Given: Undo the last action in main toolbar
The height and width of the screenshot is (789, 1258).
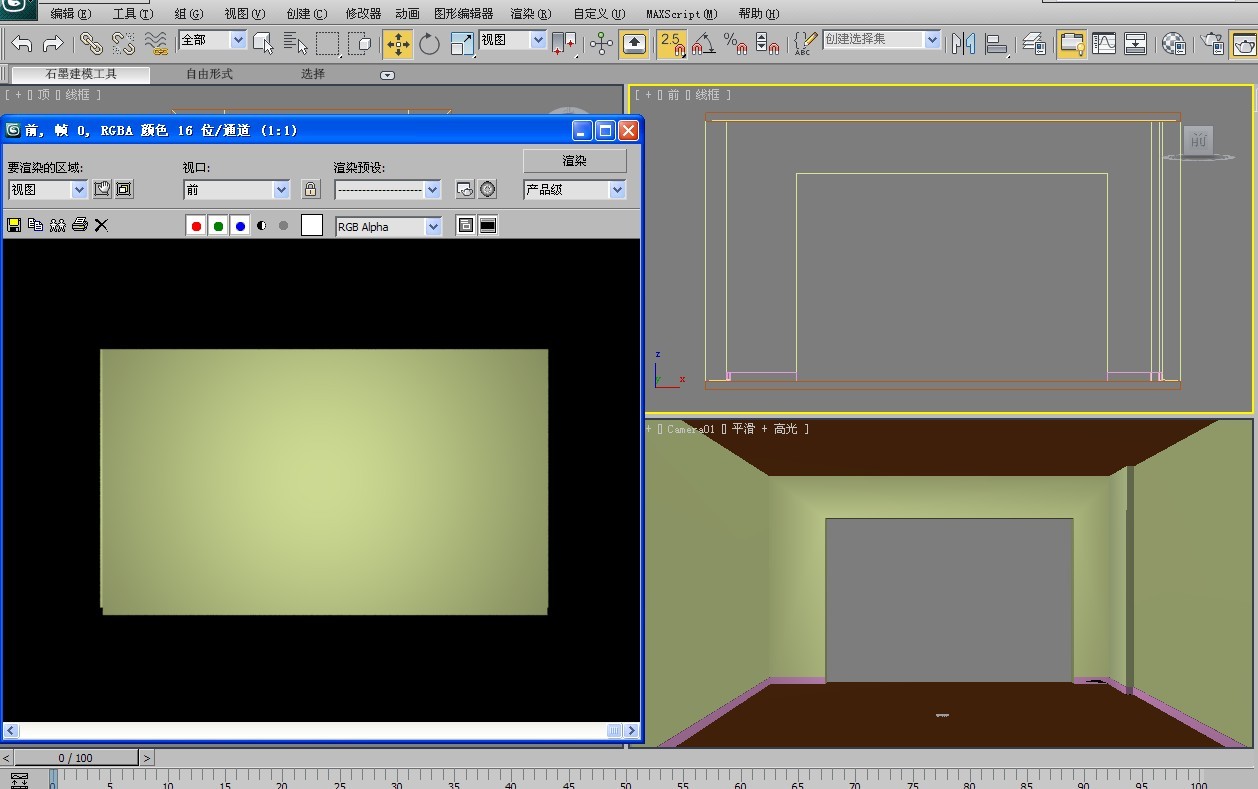Looking at the screenshot, I should point(22,43).
